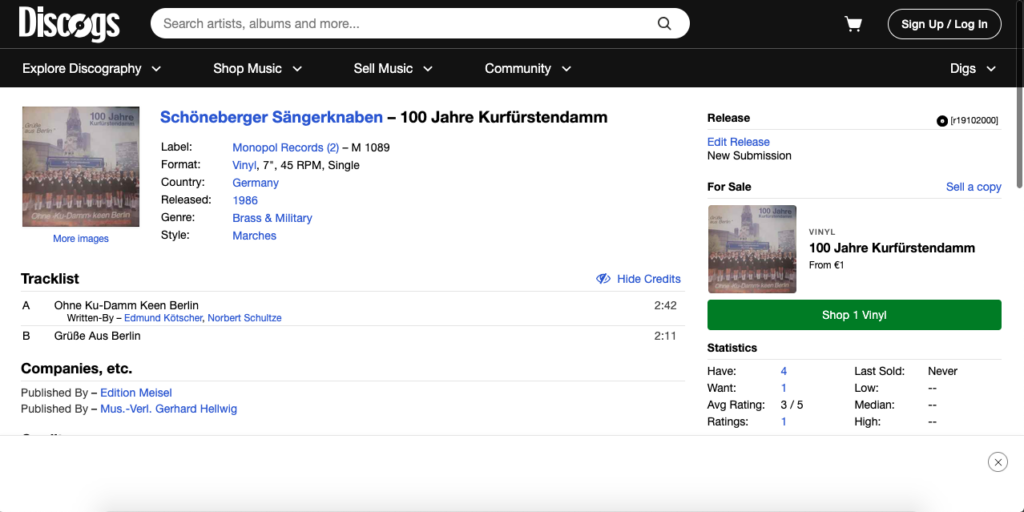Expand the Explore Discography menu
Screen dimensions: 1024x512
click(91, 69)
